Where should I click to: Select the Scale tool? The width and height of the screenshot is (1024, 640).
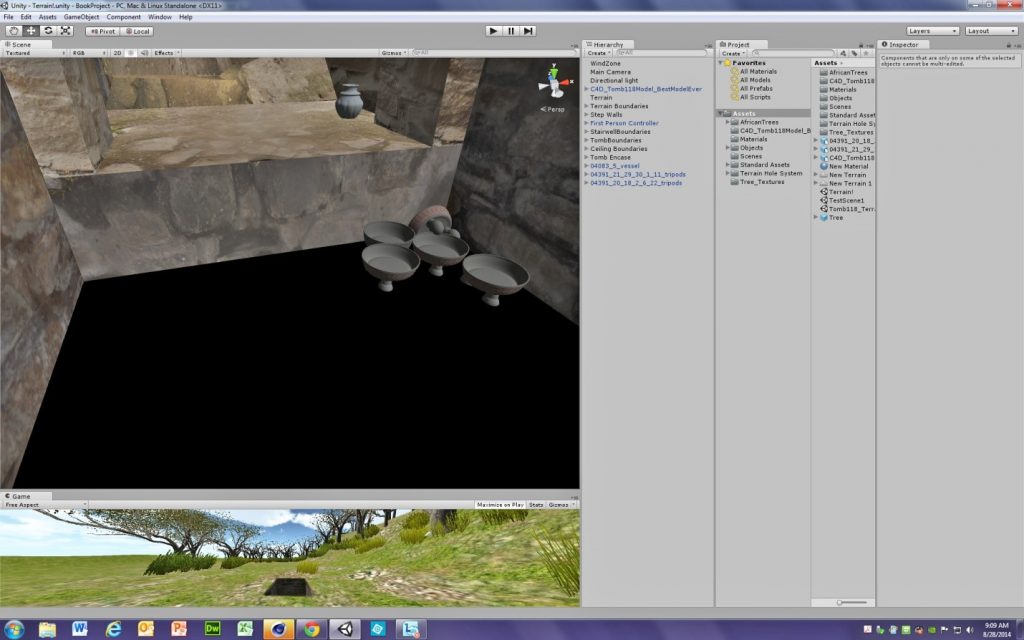pyautogui.click(x=66, y=31)
